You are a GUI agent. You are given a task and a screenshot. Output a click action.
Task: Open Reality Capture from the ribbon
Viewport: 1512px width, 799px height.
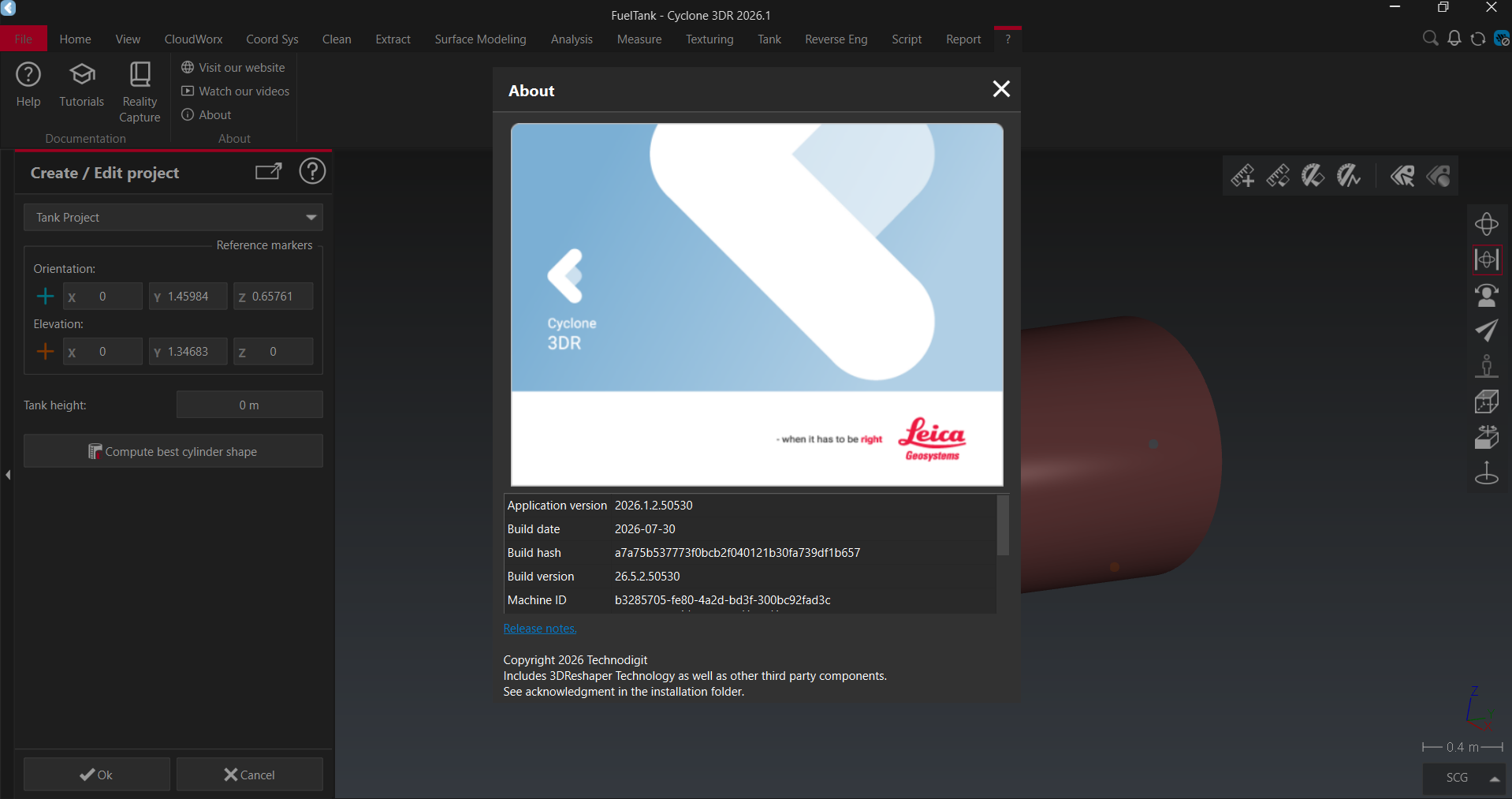[140, 92]
